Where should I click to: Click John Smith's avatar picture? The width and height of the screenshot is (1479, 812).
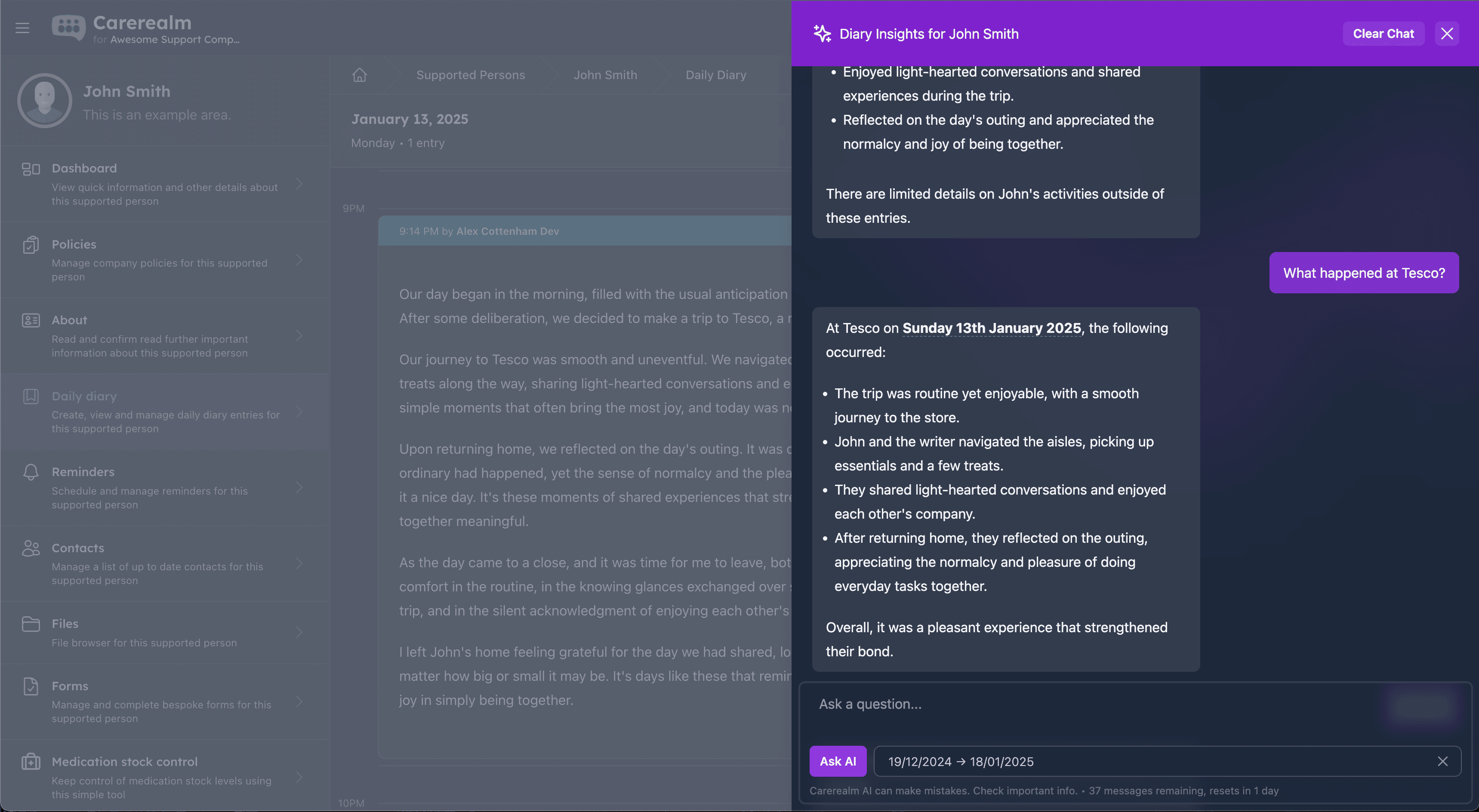click(44, 100)
